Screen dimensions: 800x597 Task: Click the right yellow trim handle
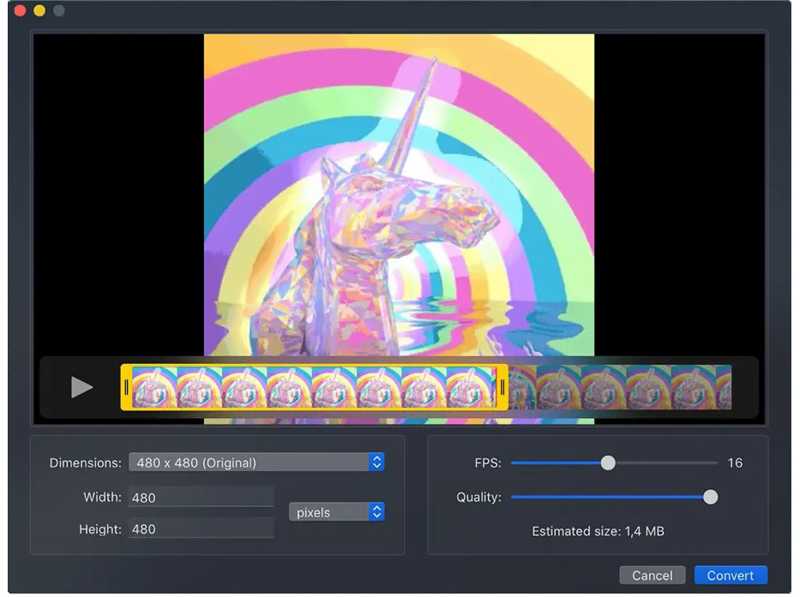[502, 387]
